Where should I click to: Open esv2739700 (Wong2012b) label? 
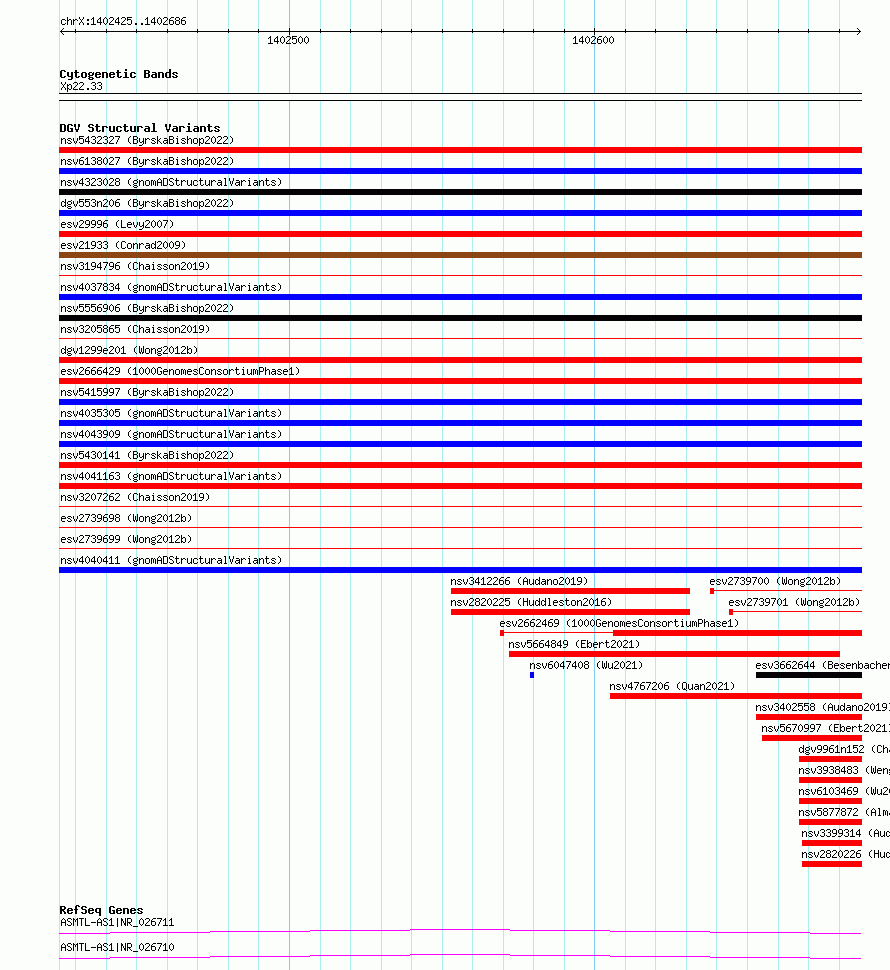775,582
